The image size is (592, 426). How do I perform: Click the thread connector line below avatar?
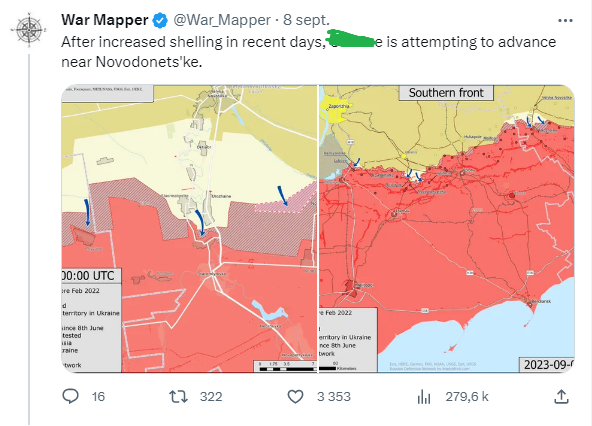pyautogui.click(x=29, y=240)
